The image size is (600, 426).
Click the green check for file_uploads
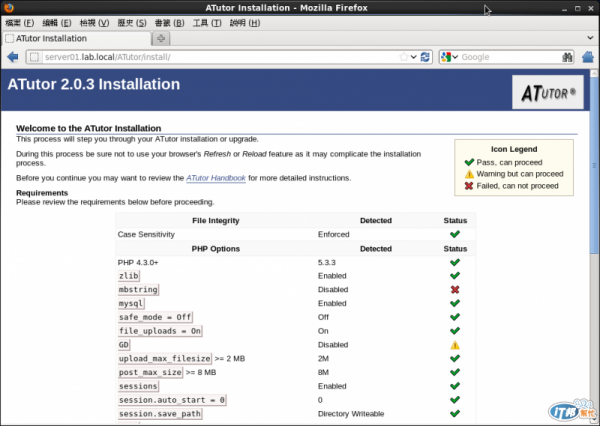click(455, 331)
